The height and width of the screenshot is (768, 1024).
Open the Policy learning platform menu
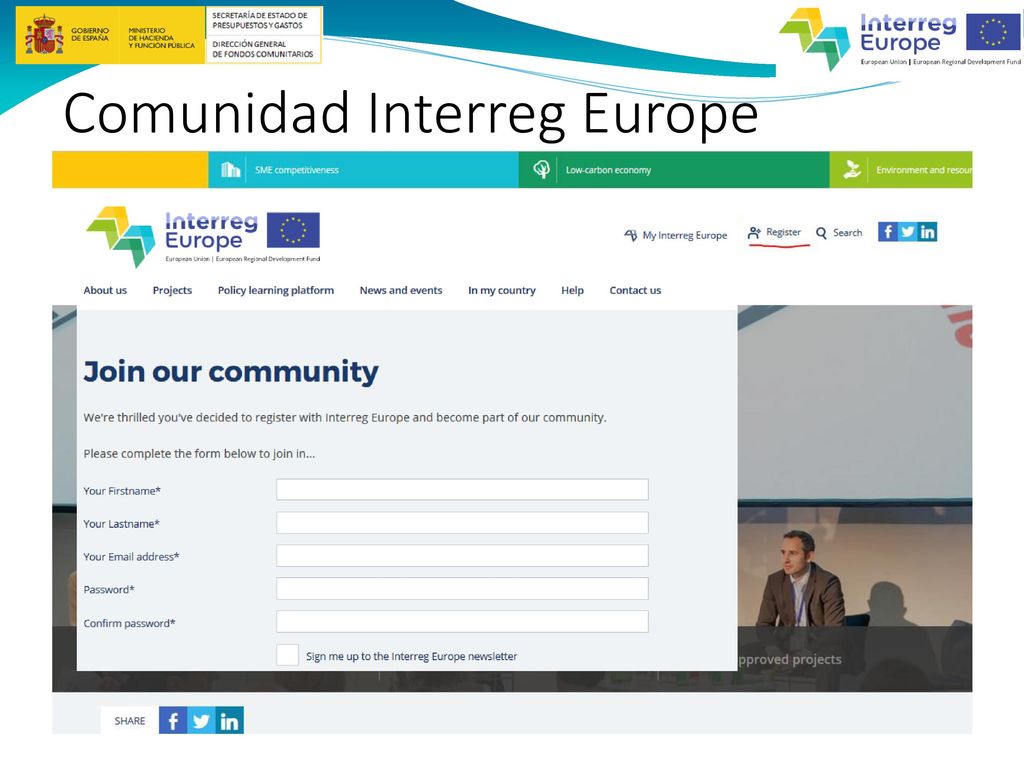[276, 290]
